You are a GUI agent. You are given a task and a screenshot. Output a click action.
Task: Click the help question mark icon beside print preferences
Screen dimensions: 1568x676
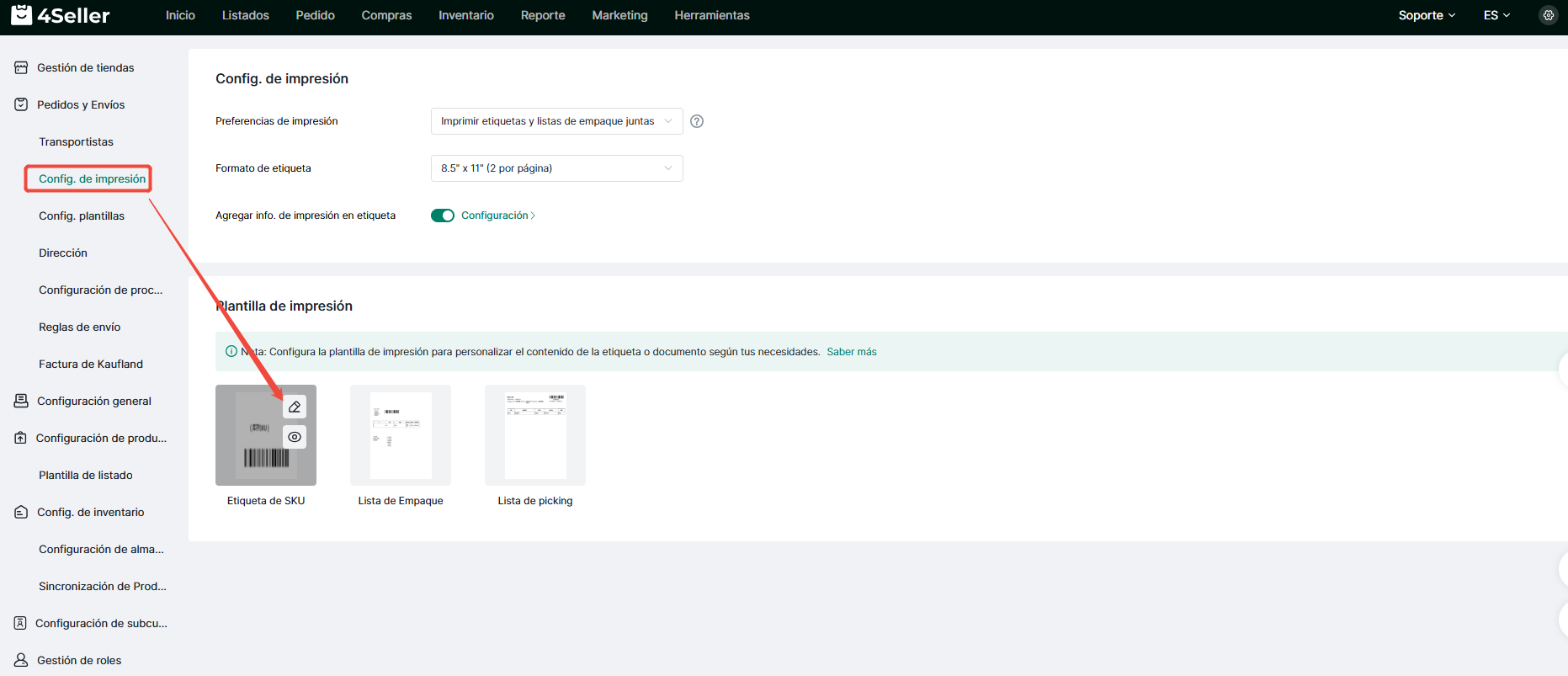697,121
